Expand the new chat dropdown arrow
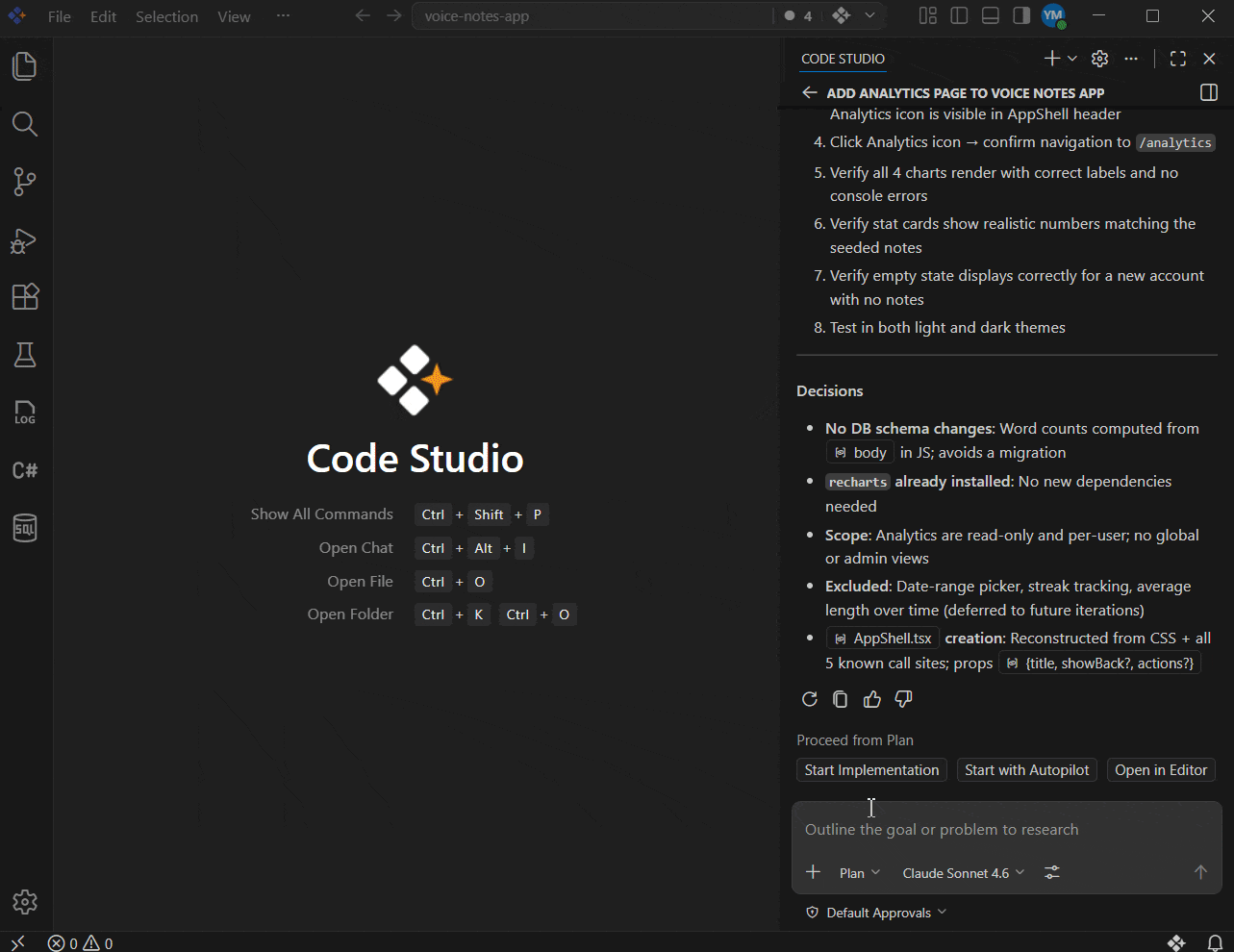The width and height of the screenshot is (1234, 952). 1072,59
